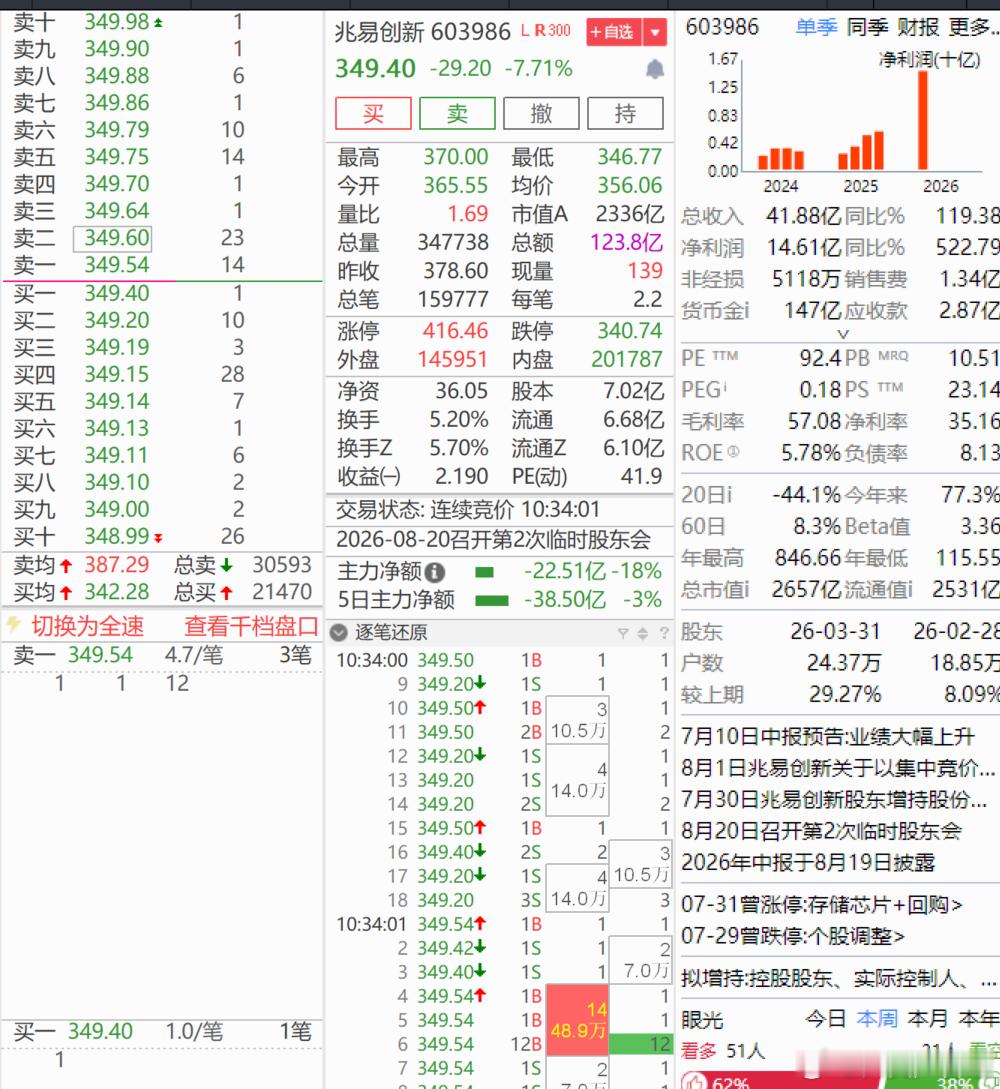This screenshot has width=1000, height=1089.
Task: Open 拟增持:控股股东、实际控制人 entry
Action: pyautogui.click(x=838, y=979)
